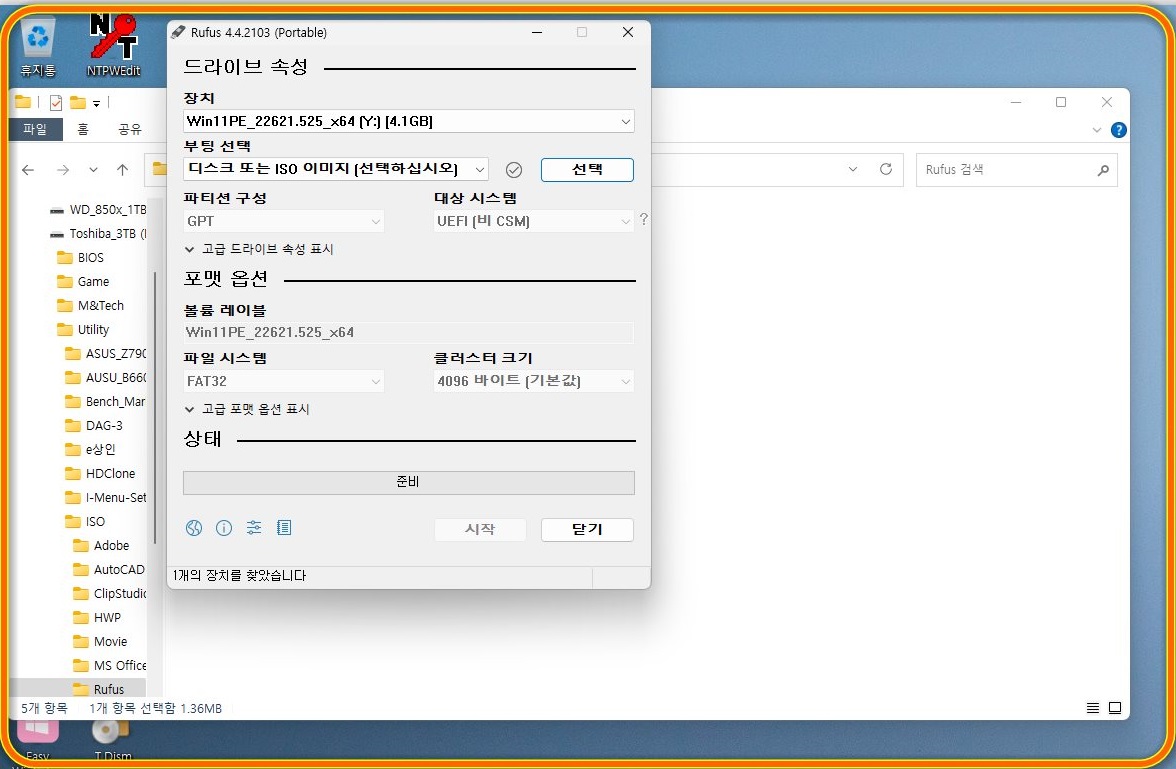
Task: Go up one folder level in Explorer
Action: (122, 170)
